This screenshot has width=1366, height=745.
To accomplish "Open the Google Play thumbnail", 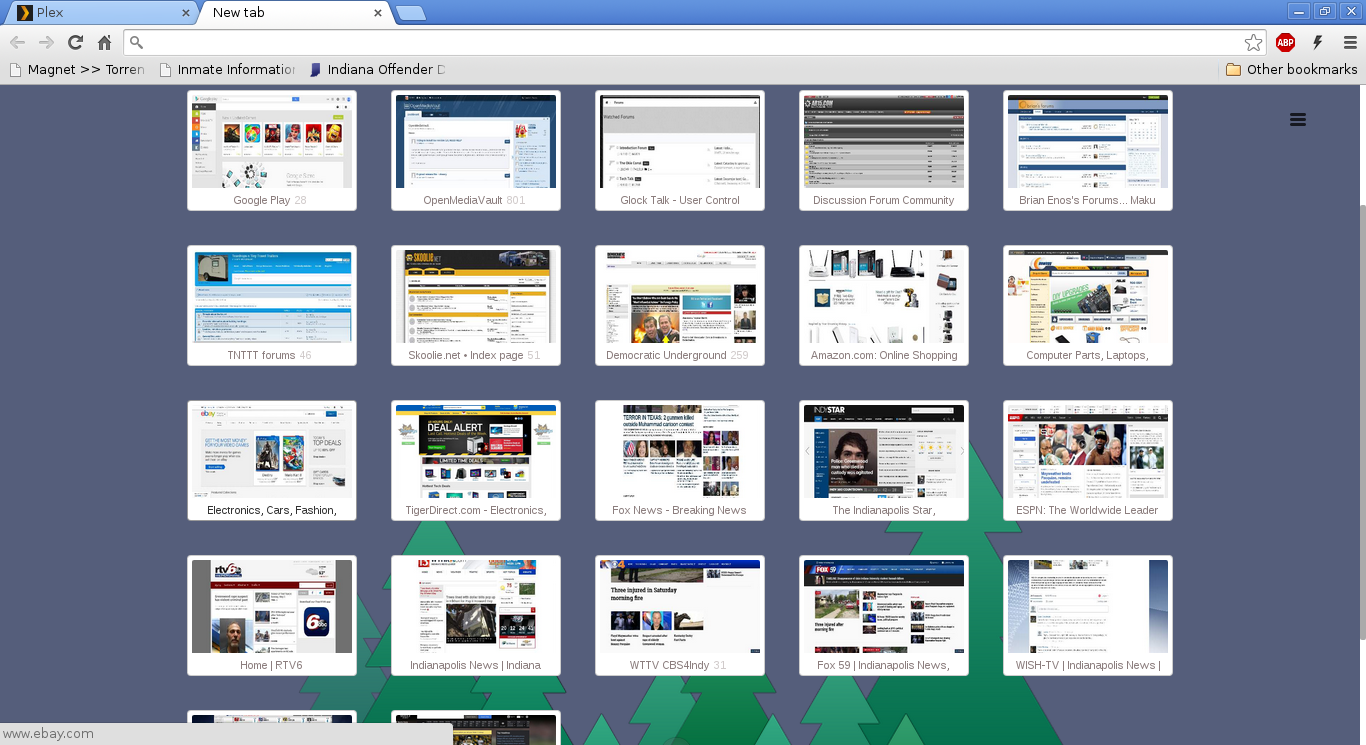I will pyautogui.click(x=272, y=151).
